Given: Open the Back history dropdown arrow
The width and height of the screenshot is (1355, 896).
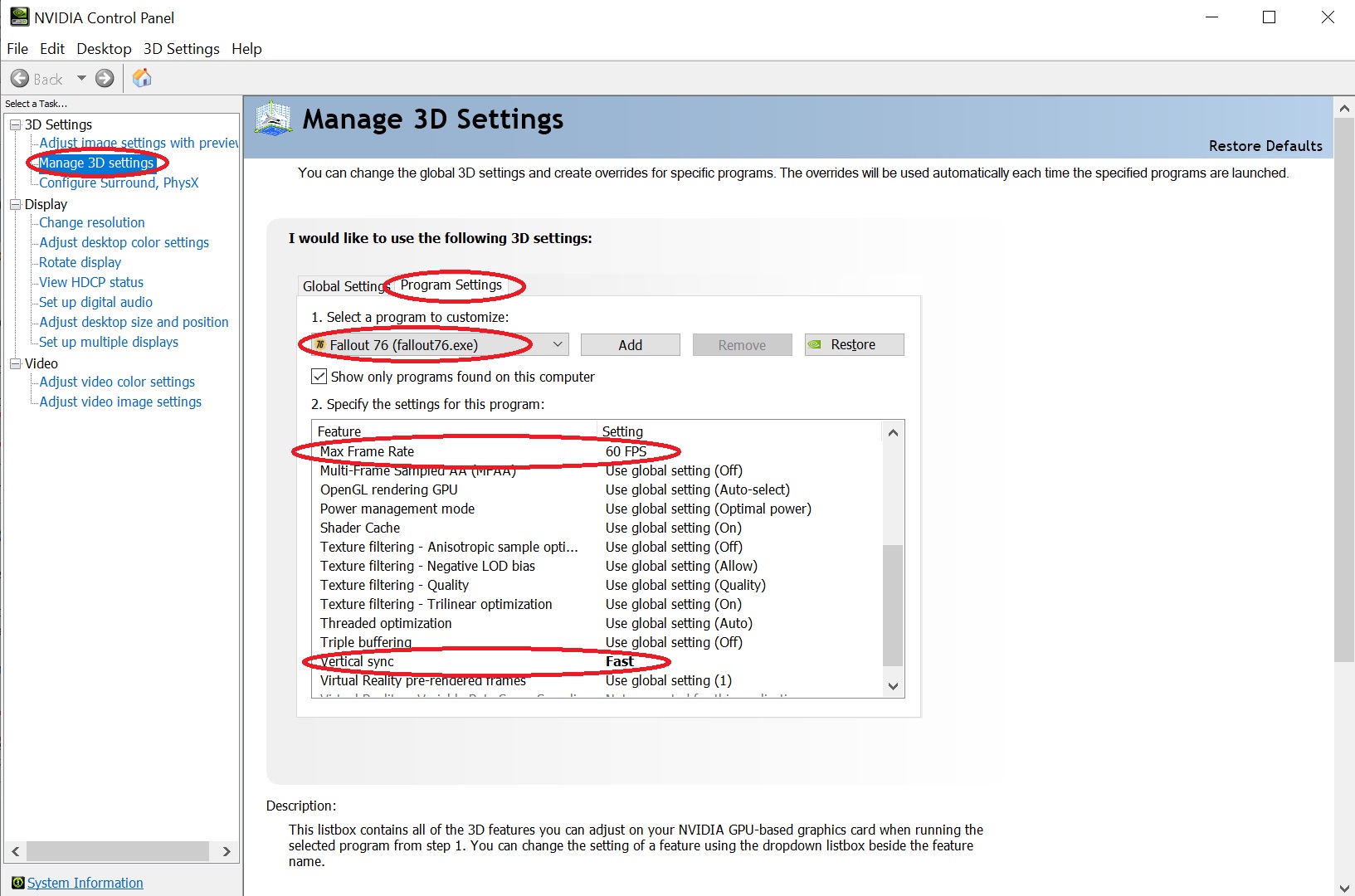Looking at the screenshot, I should pyautogui.click(x=81, y=79).
